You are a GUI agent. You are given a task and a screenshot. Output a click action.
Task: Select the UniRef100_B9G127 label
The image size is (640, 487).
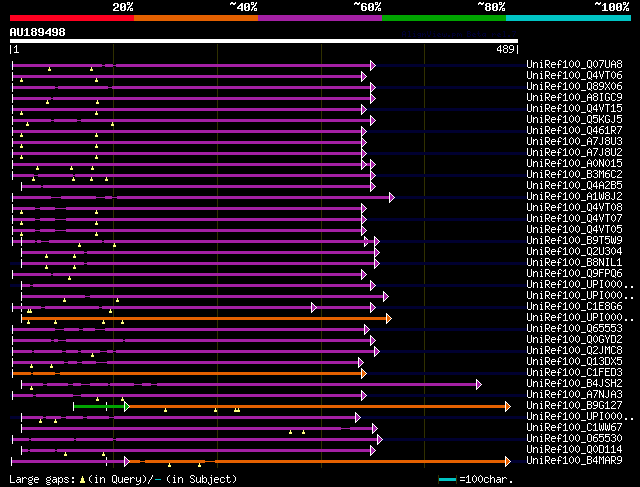coord(574,406)
